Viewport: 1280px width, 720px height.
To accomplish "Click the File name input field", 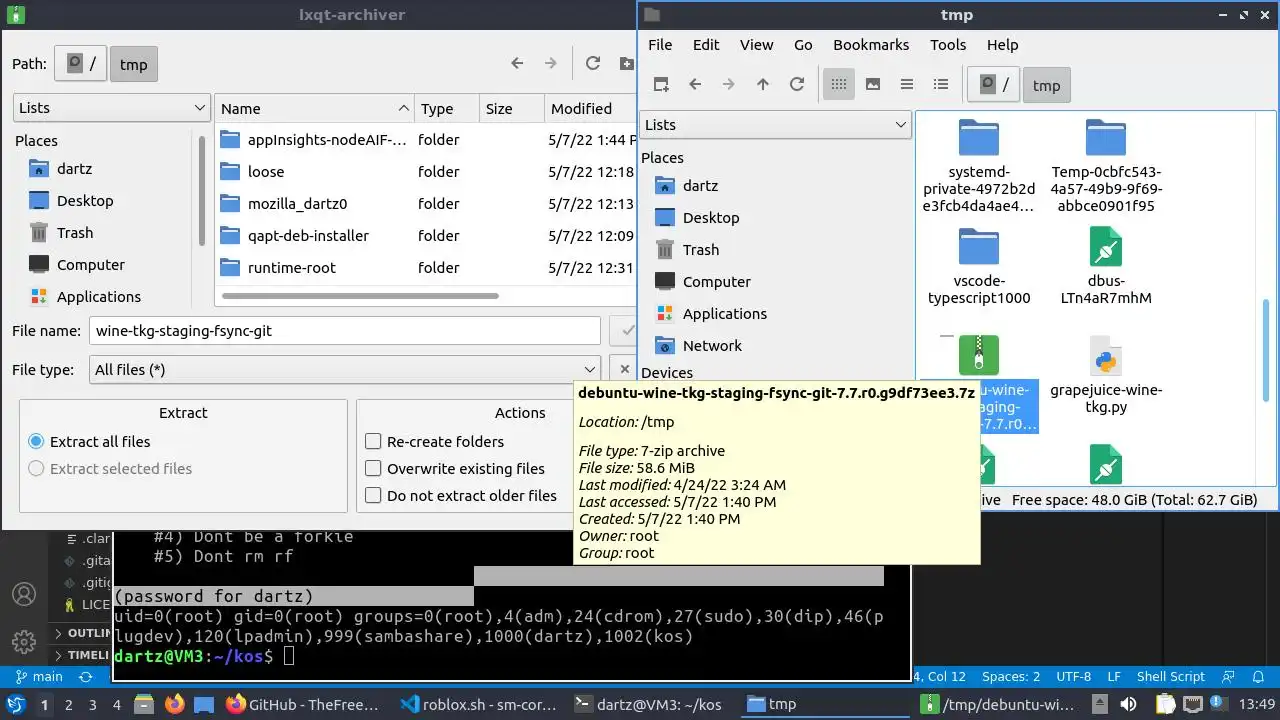I will pos(345,331).
